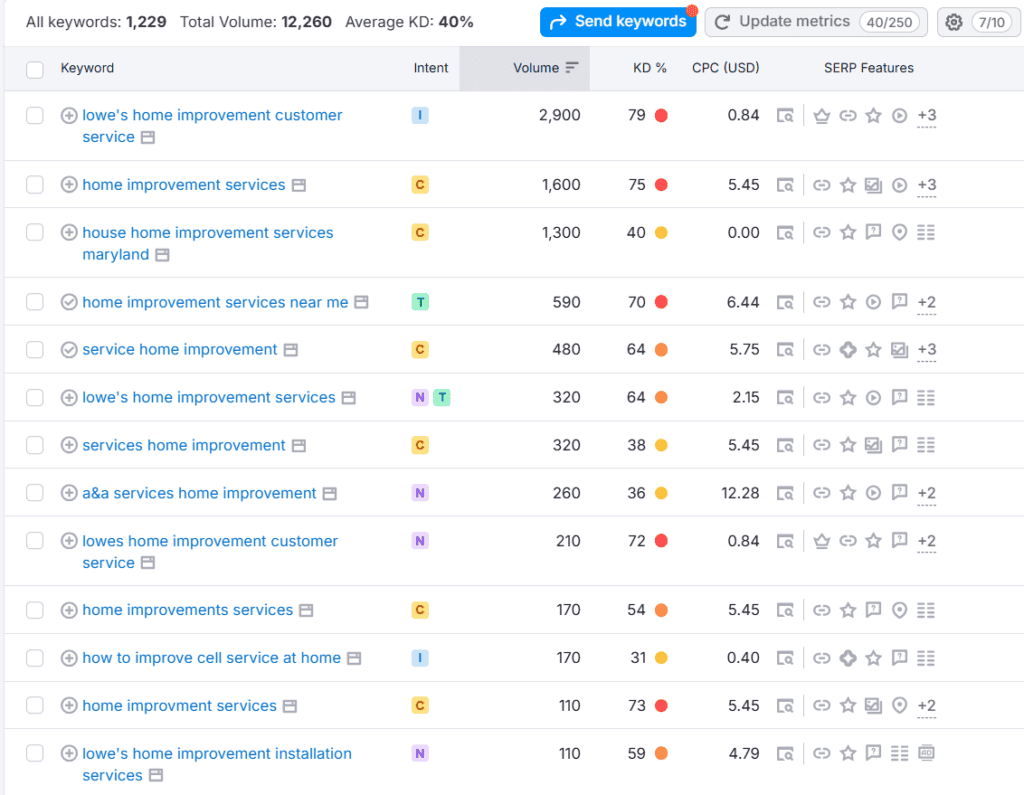Click the featured snippet list icon for "house home improvement services maryland"
Viewport: 1024px width, 795px height.
click(x=926, y=232)
